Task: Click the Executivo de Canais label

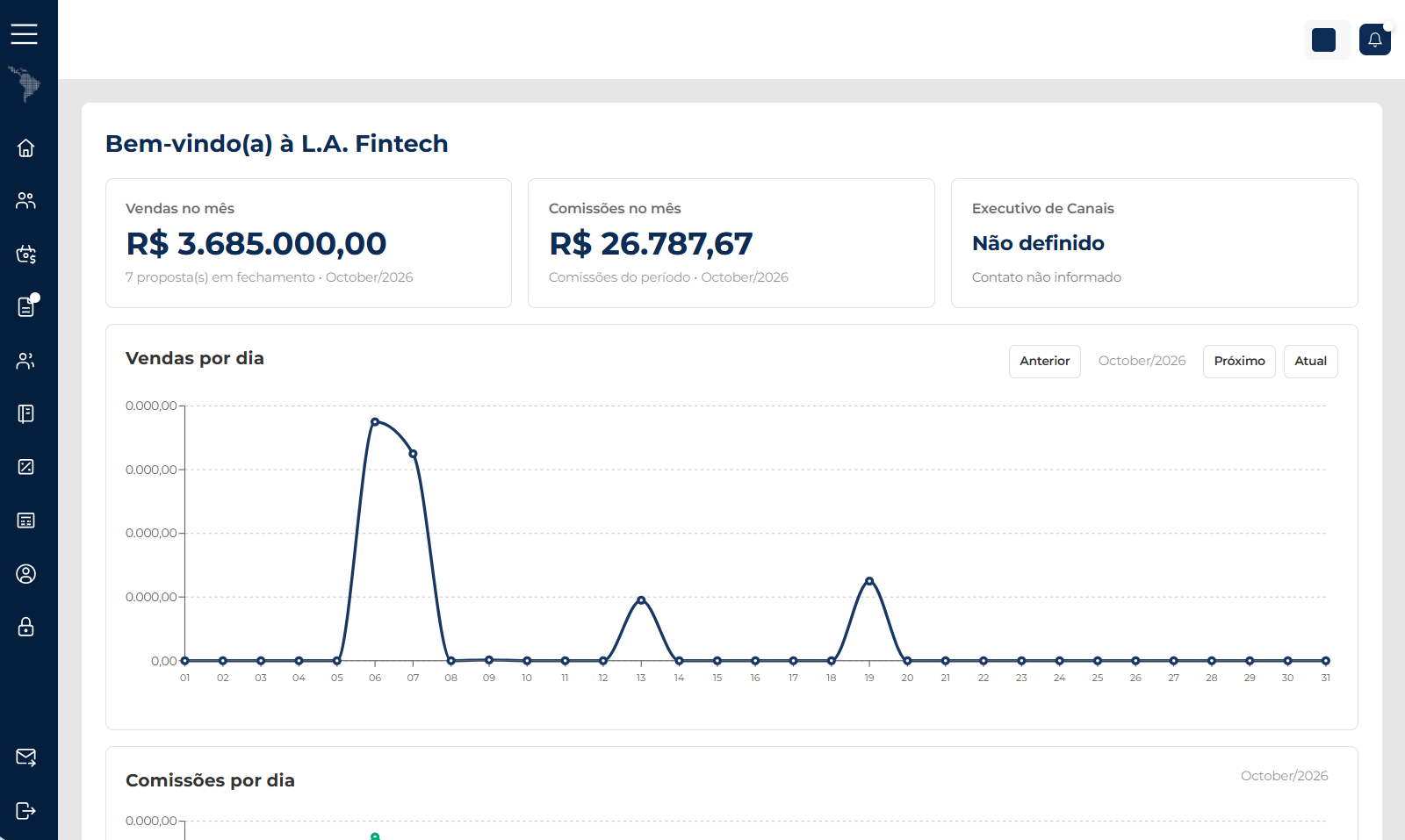Action: tap(1043, 209)
